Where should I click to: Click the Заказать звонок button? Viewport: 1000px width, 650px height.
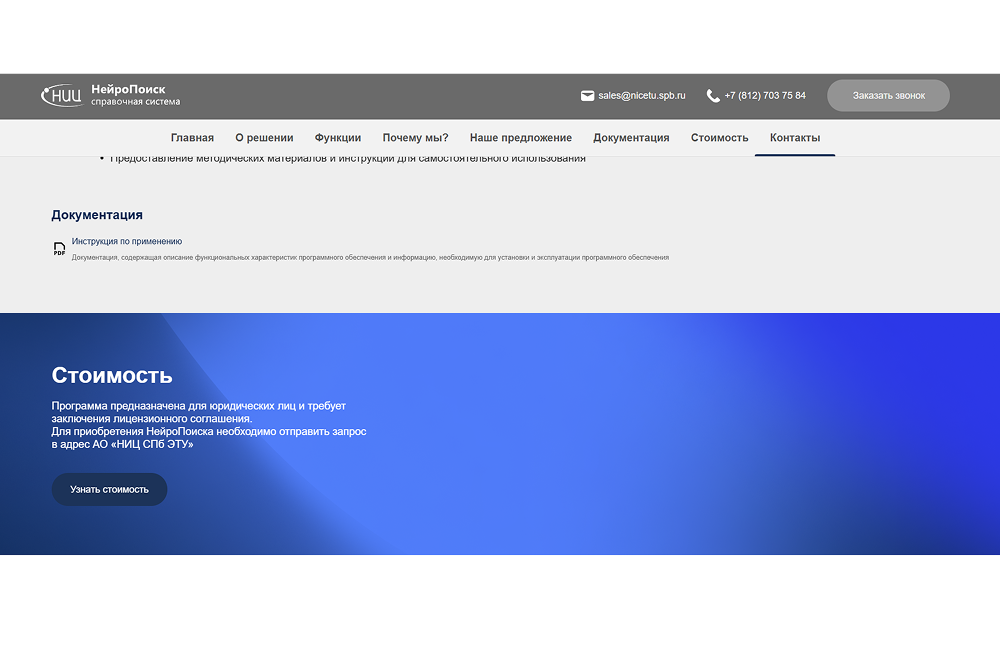pos(888,96)
